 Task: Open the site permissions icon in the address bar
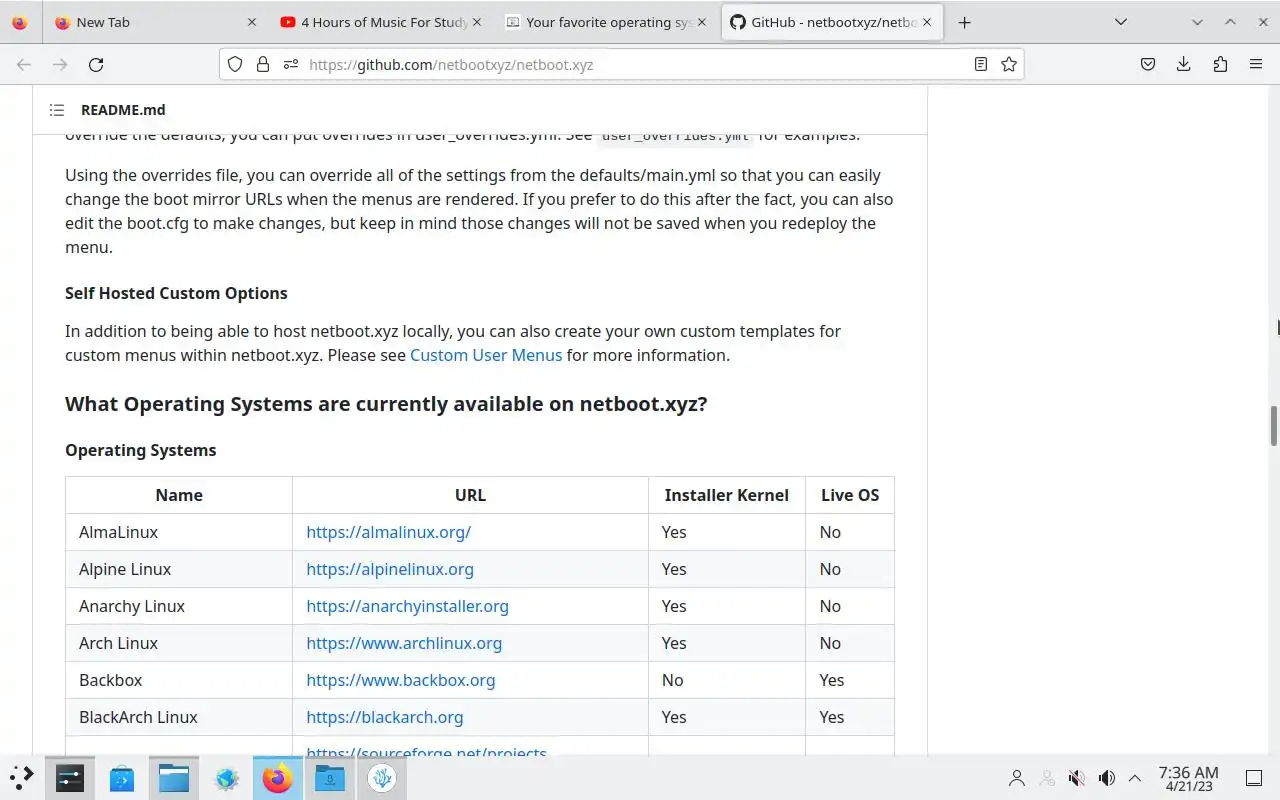point(291,64)
